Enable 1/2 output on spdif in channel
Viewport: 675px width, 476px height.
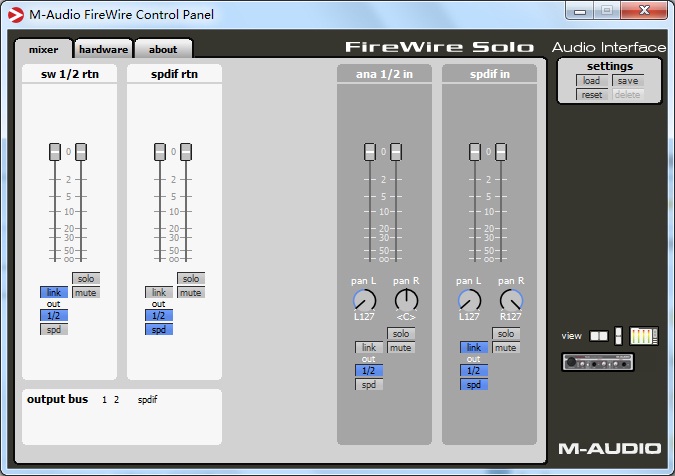point(474,370)
